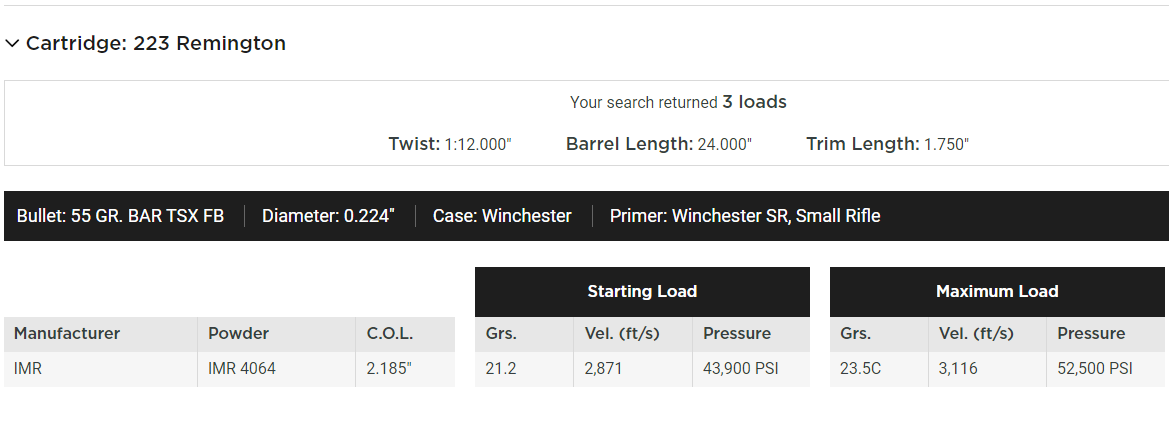Screen dimensions: 1169x431
Task: Click the starting load 21.2 grains cell
Action: pyautogui.click(x=501, y=368)
